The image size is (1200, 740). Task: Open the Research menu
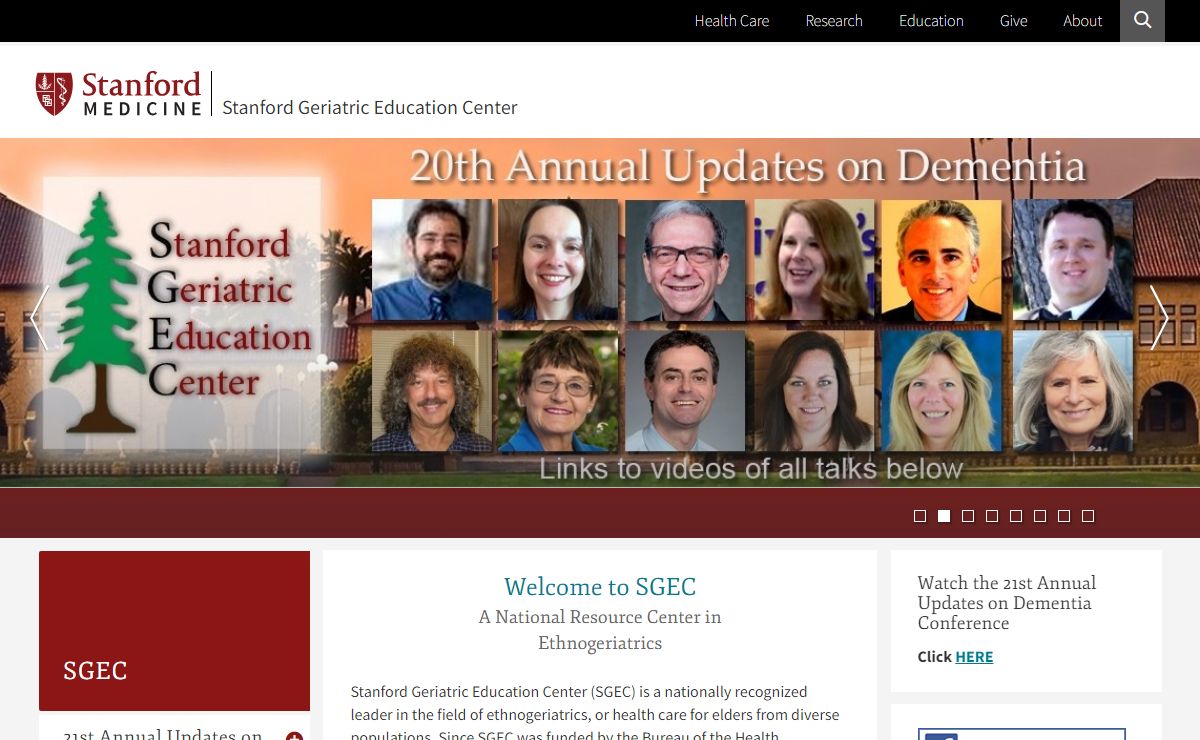coord(834,20)
